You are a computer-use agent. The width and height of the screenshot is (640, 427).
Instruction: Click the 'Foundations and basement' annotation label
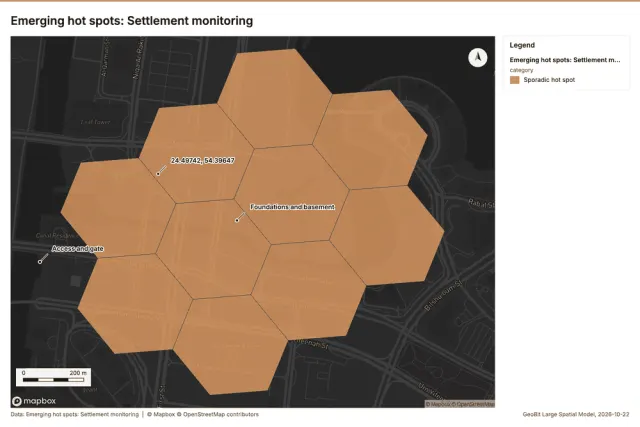[292, 207]
